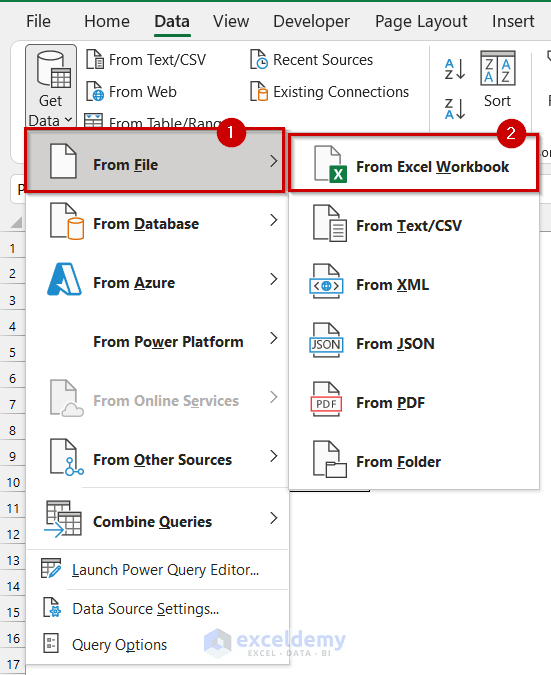
Task: Choose From JSON
Action: [414, 344]
